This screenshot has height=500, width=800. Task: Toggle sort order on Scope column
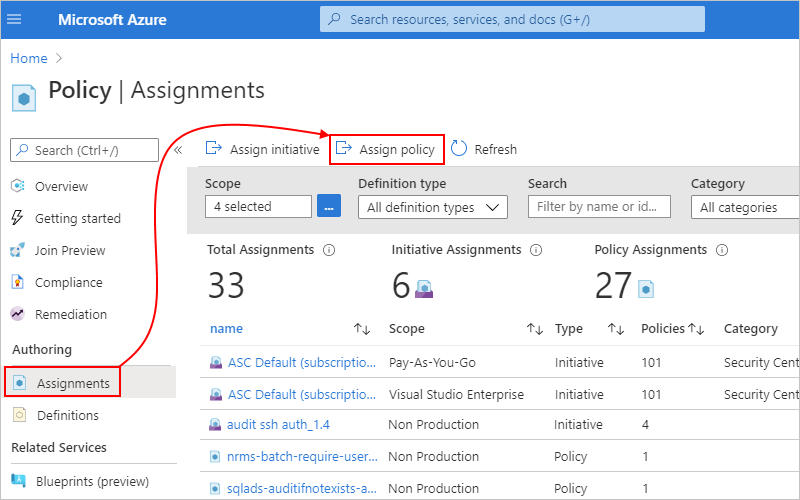click(535, 329)
